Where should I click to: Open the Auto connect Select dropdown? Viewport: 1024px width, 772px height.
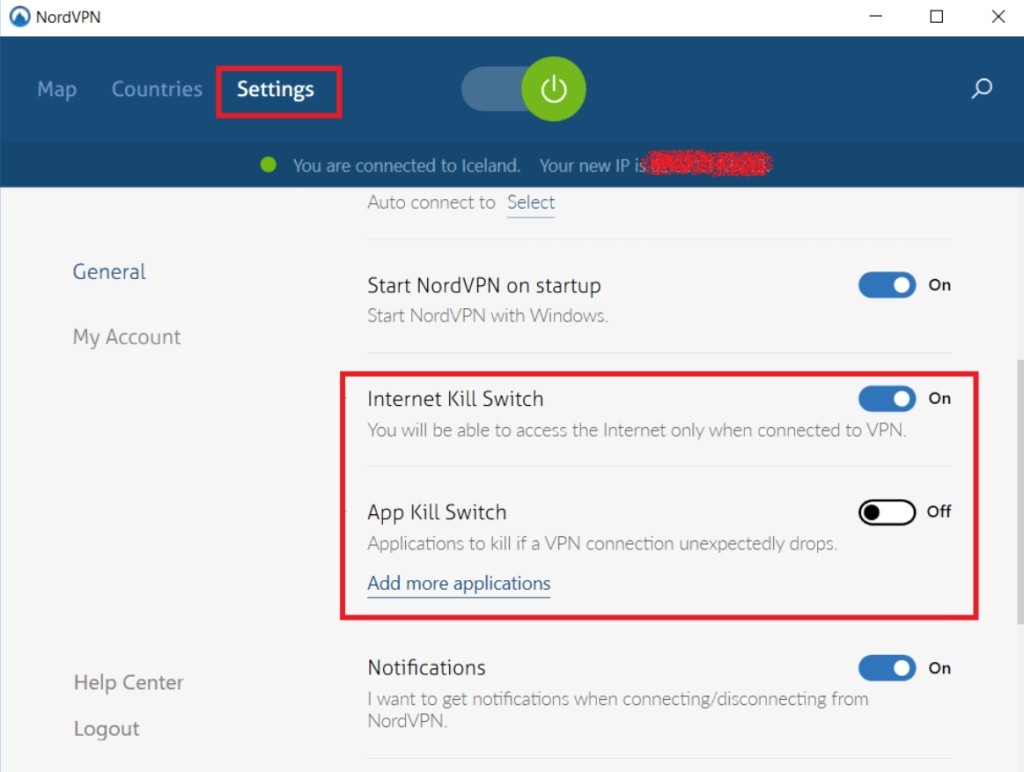coord(531,202)
